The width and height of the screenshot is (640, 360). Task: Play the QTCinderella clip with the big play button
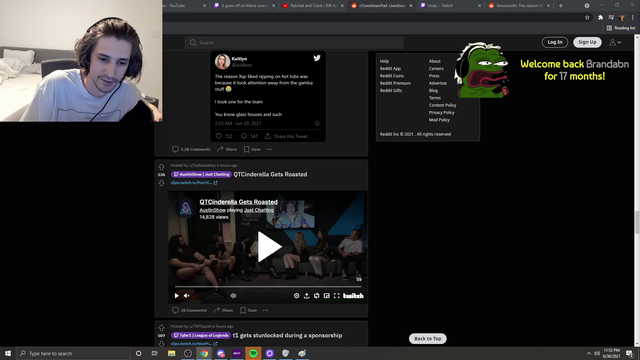point(269,247)
